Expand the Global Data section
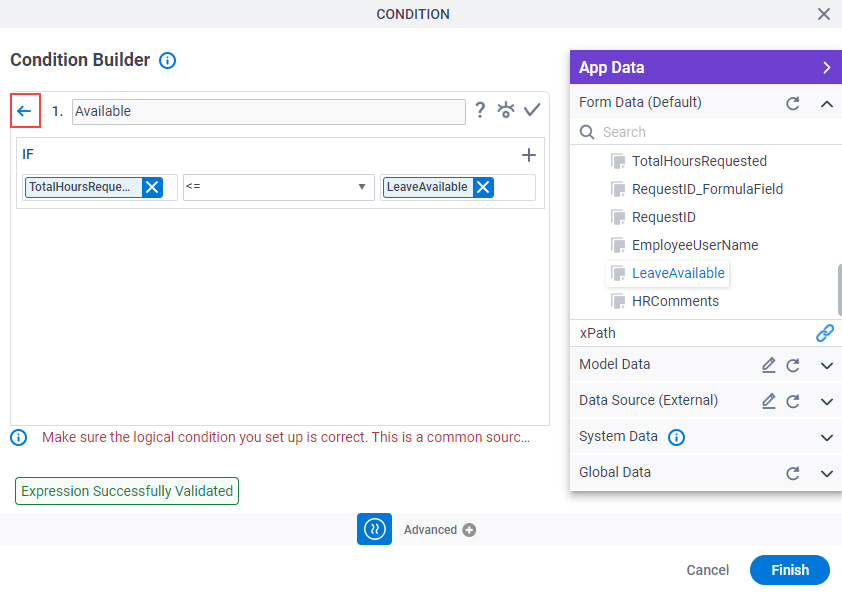The width and height of the screenshot is (842, 592). 827,473
